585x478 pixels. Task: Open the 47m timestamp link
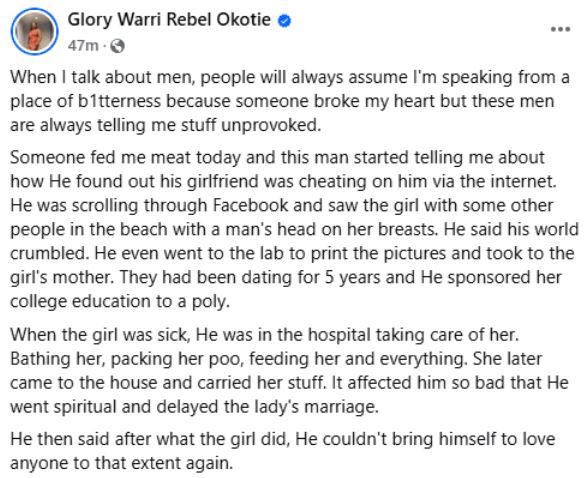83,46
